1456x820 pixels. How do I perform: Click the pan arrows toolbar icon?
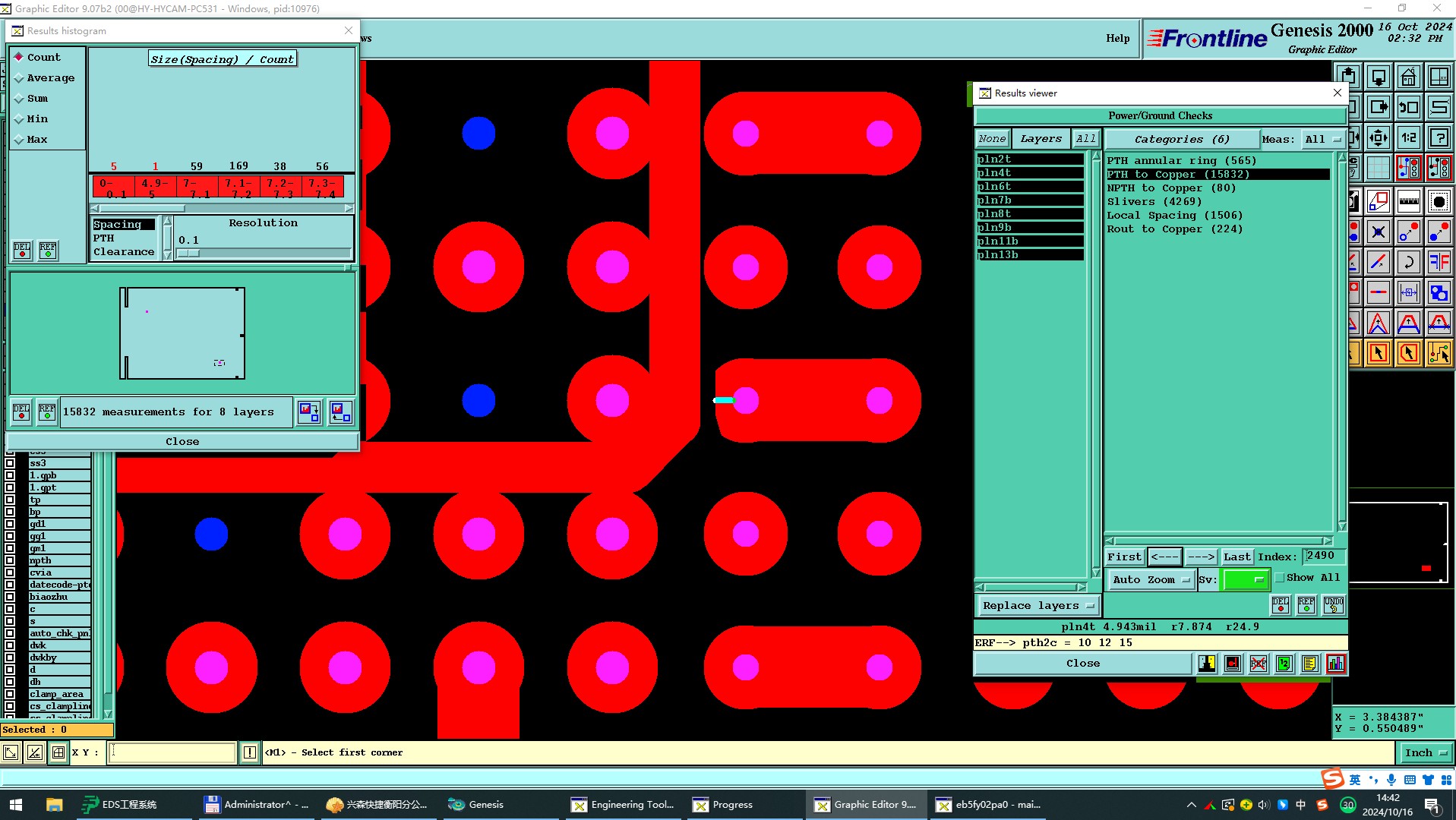1378,137
